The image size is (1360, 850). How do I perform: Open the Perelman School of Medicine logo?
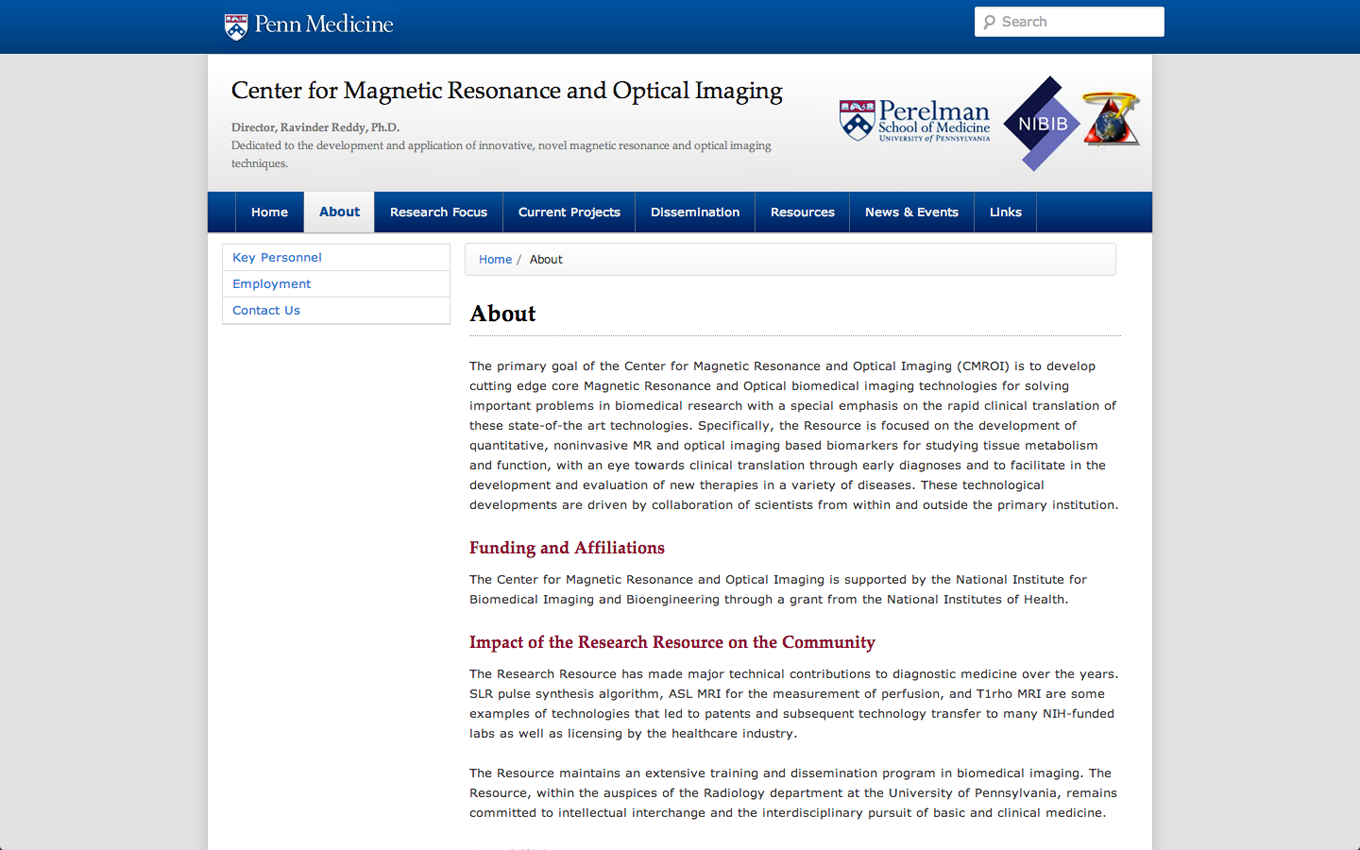(x=914, y=121)
